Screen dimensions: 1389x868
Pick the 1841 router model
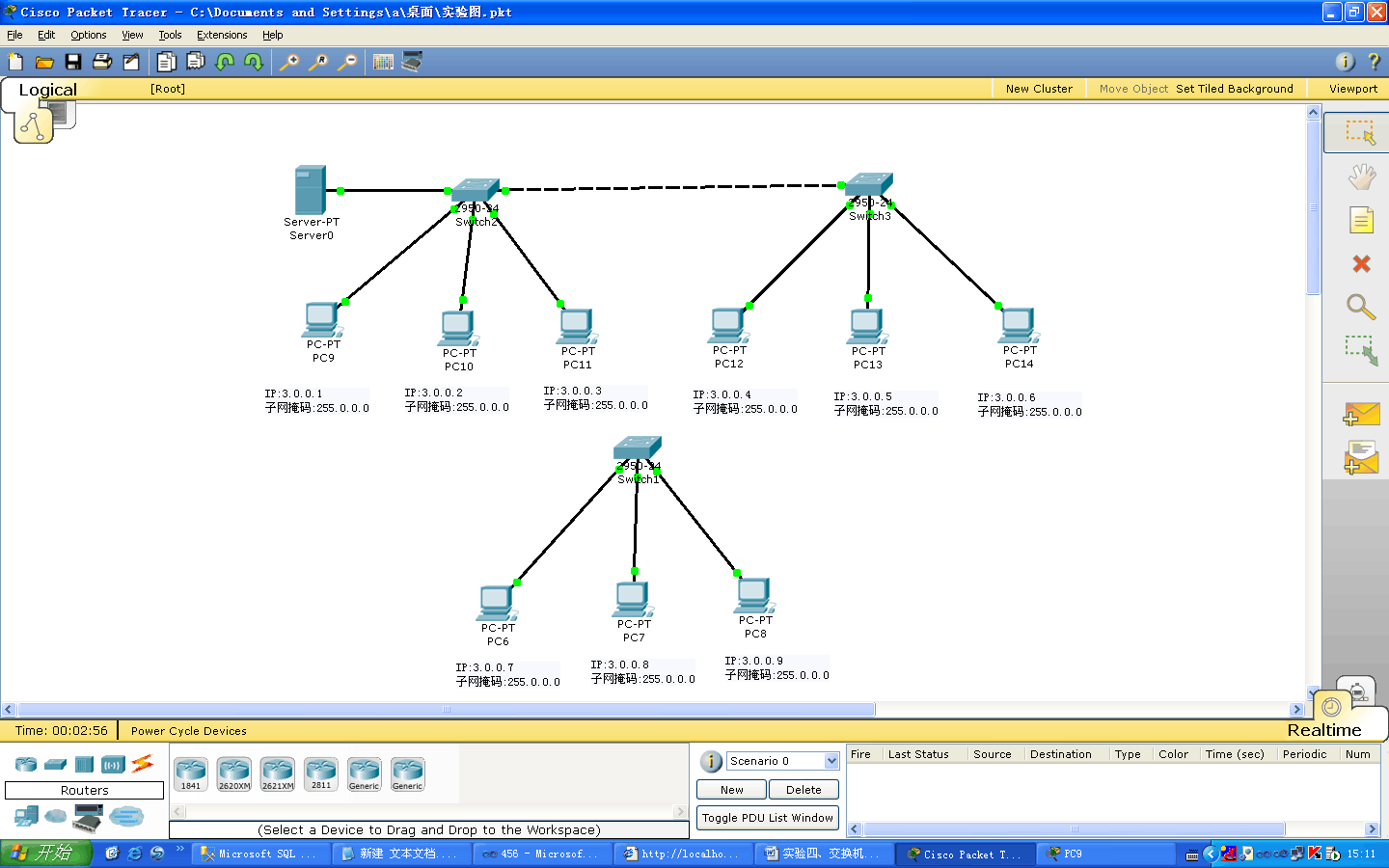point(191,773)
